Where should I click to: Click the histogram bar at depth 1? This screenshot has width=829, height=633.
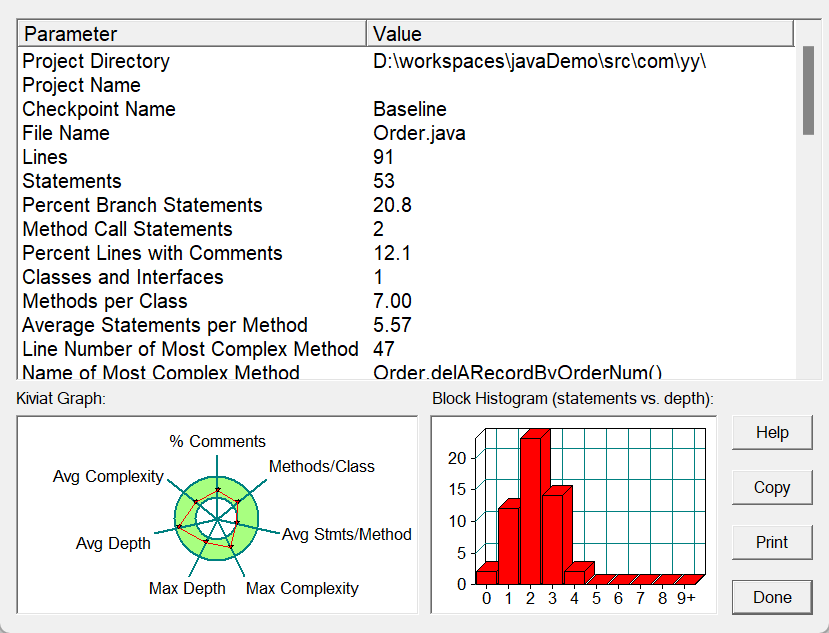pos(509,546)
